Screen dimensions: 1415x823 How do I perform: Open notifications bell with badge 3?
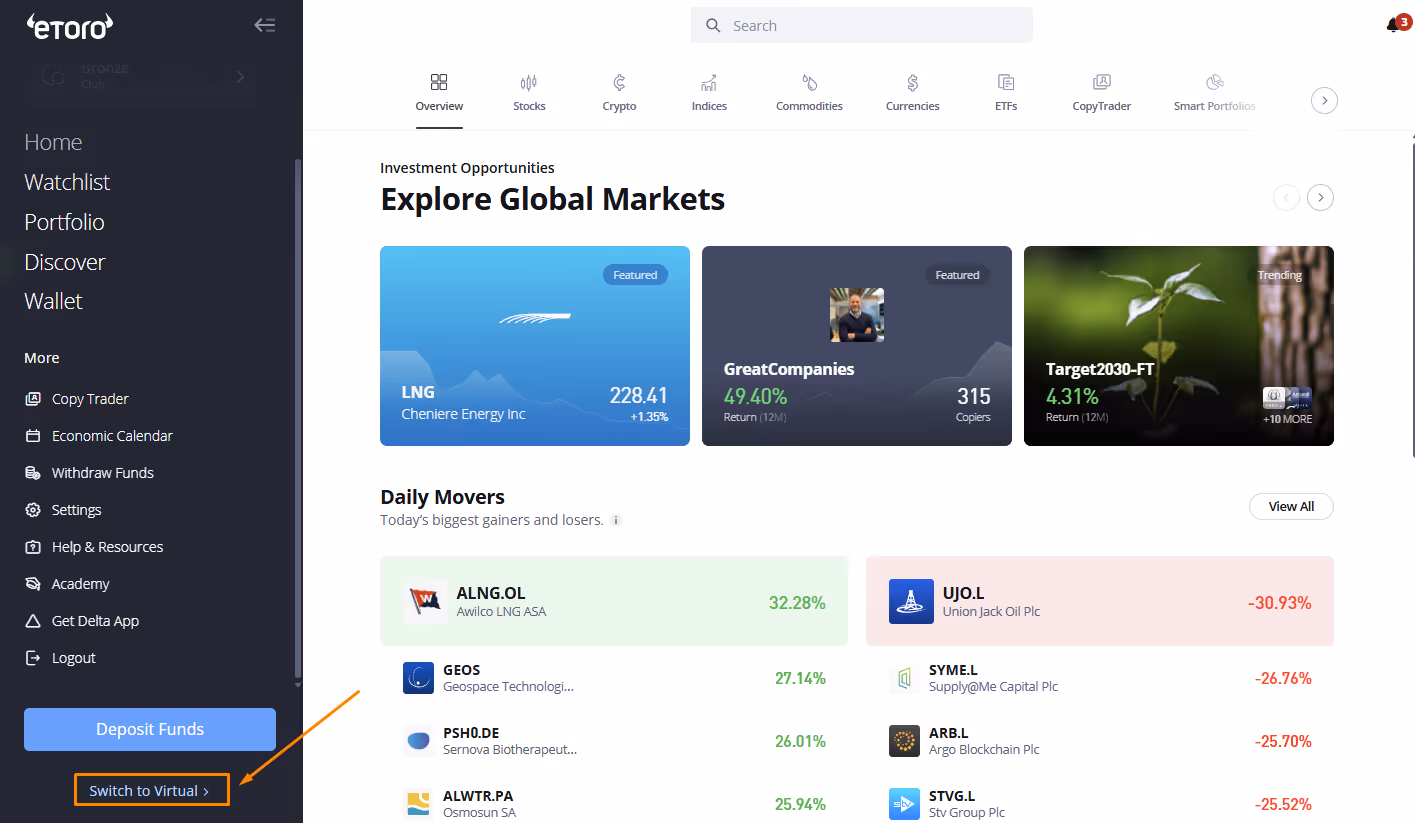pos(1398,25)
